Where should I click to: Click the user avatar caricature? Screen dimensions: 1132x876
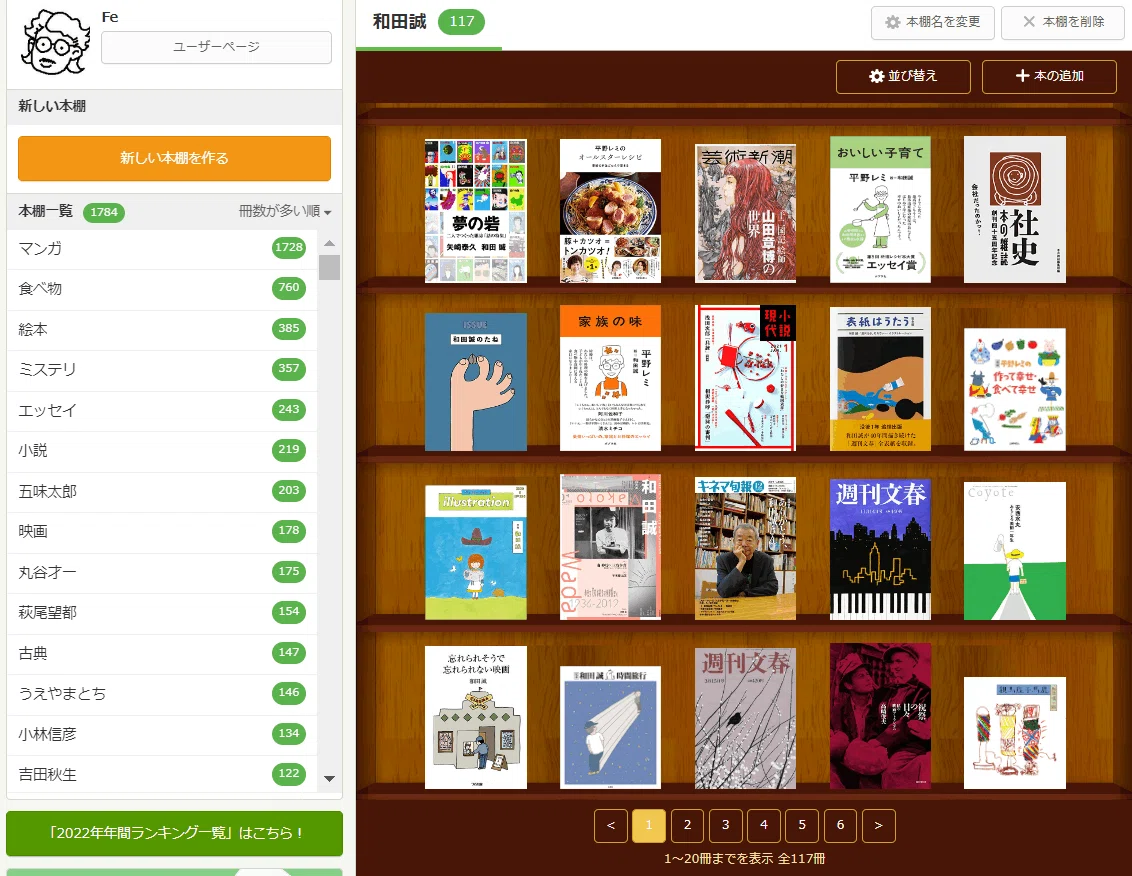click(x=56, y=43)
